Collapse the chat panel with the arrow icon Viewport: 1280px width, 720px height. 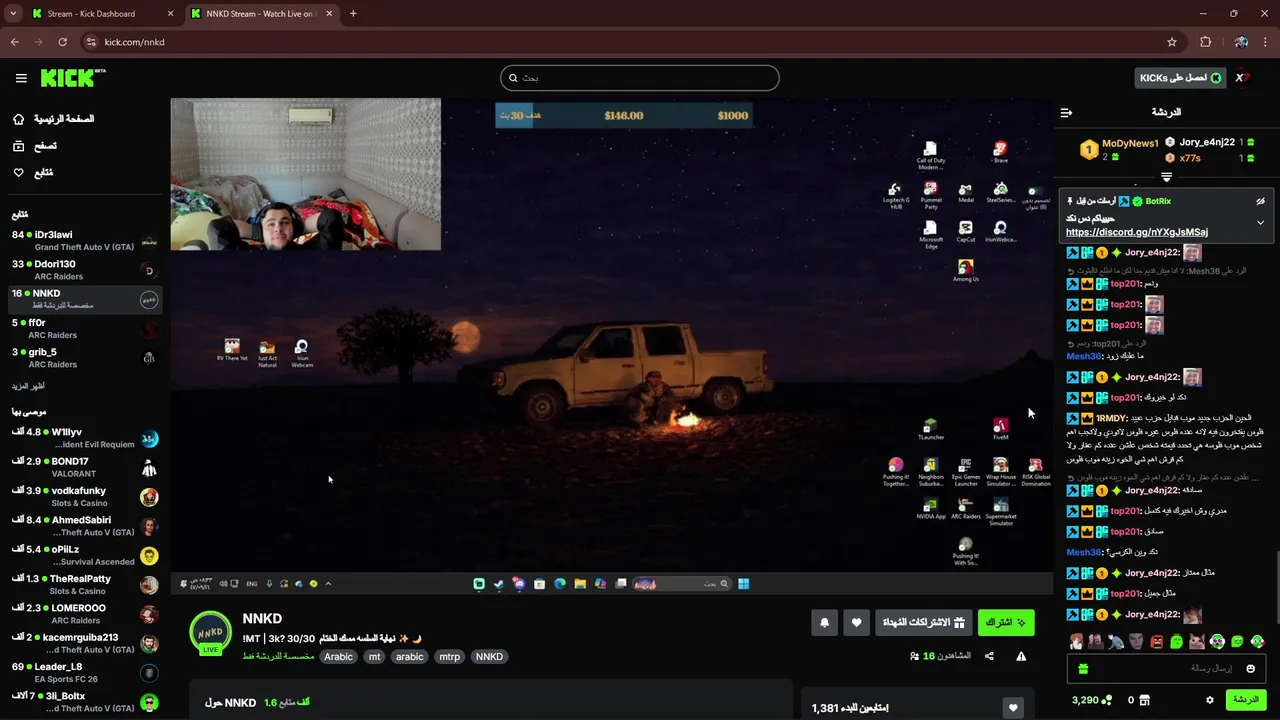click(x=1066, y=112)
